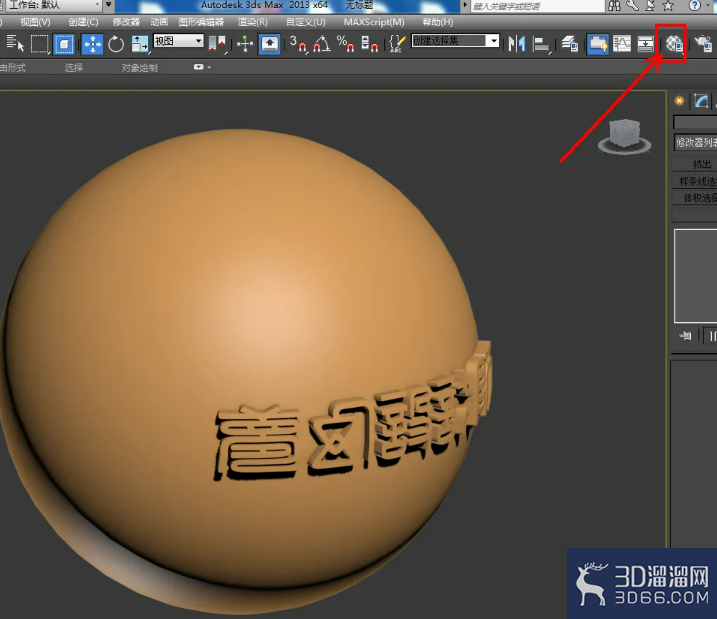Image resolution: width=717 pixels, height=619 pixels.
Task: Toggle the 3D Snaps magnet
Action: tap(298, 44)
